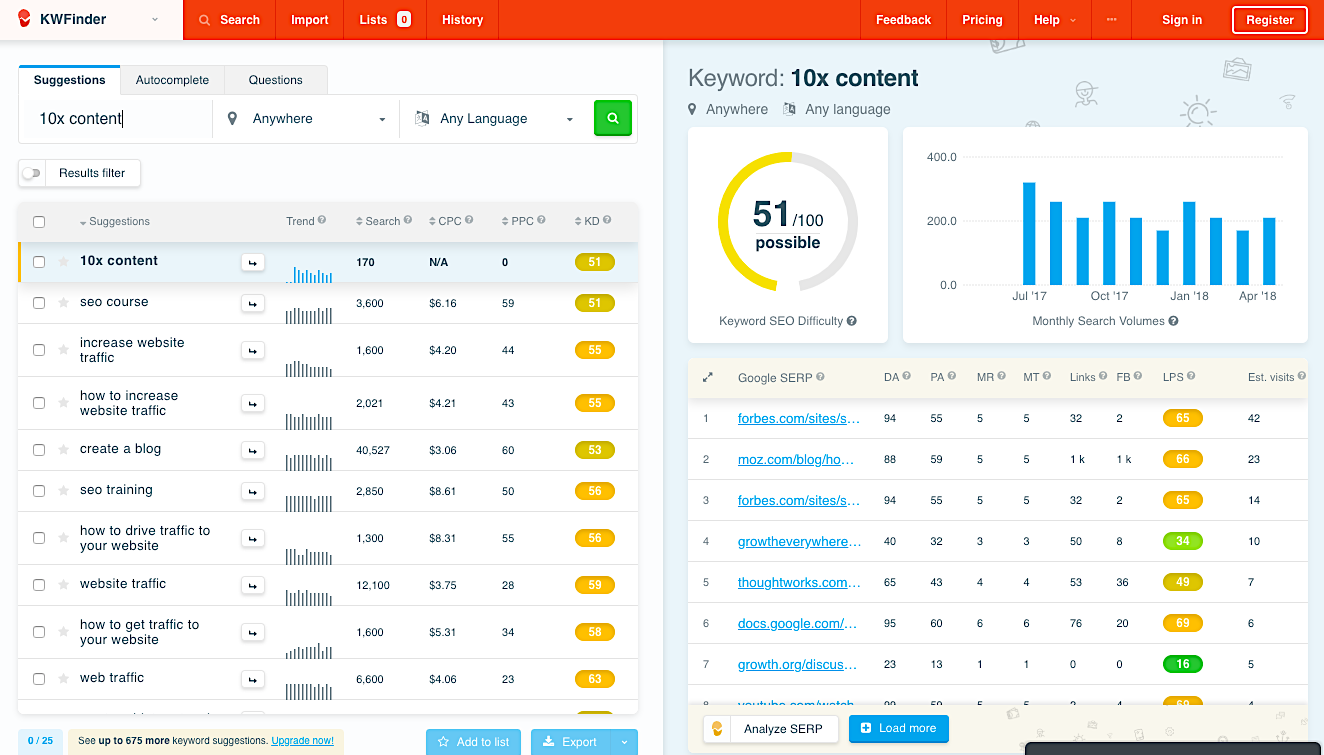Screen dimensions: 1324x755
Task: Open the Help dropdown menu
Action: click(x=1054, y=20)
